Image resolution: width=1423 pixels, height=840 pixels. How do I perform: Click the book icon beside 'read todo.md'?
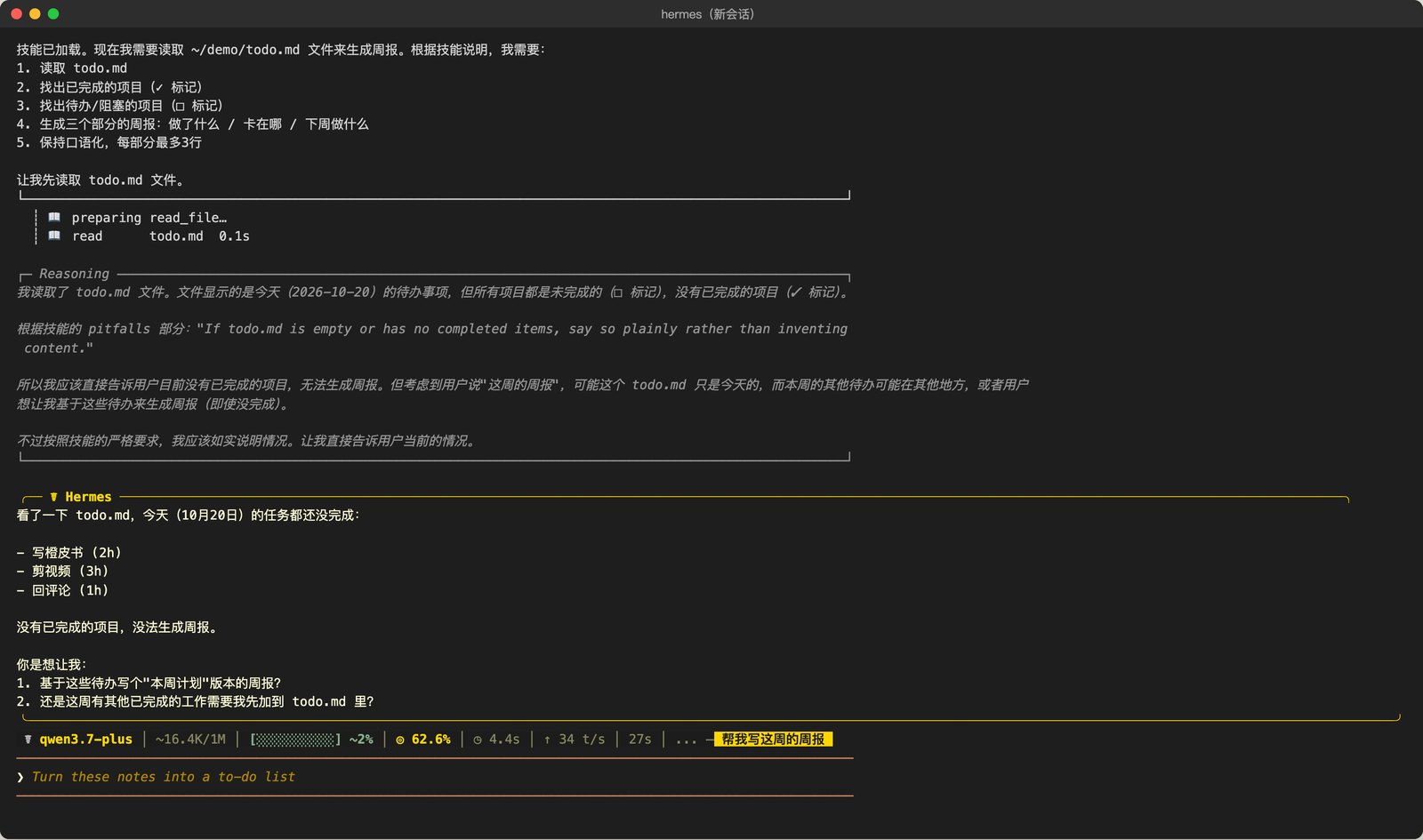click(54, 236)
